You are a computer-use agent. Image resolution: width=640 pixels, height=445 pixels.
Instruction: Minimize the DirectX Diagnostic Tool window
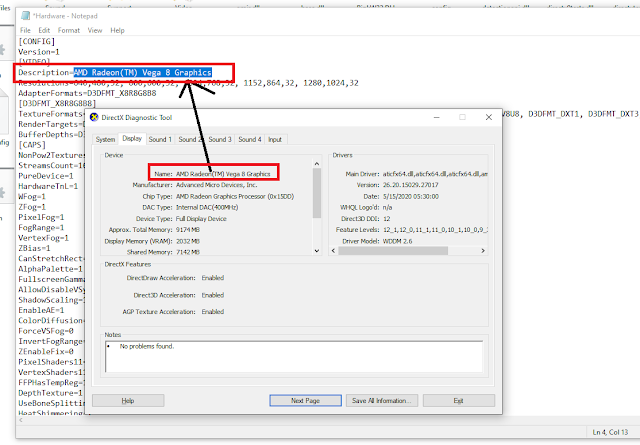click(x=436, y=117)
